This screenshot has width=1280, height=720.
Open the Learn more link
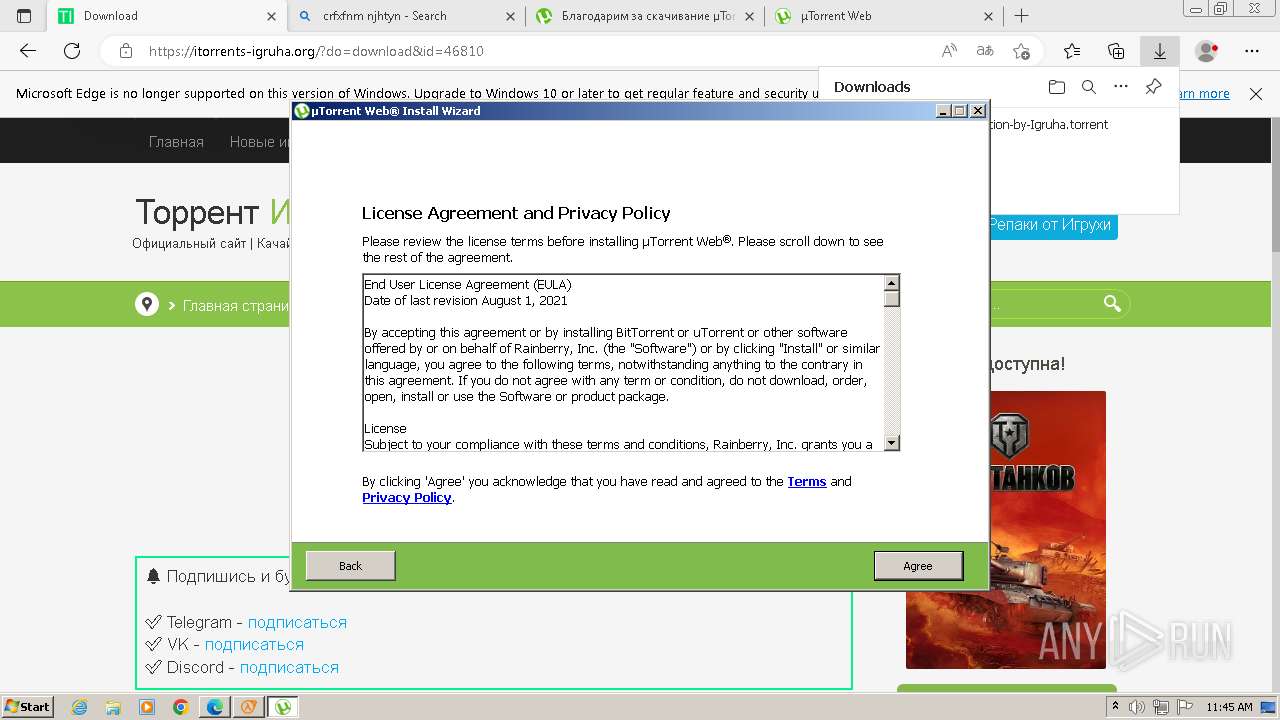coord(1205,94)
